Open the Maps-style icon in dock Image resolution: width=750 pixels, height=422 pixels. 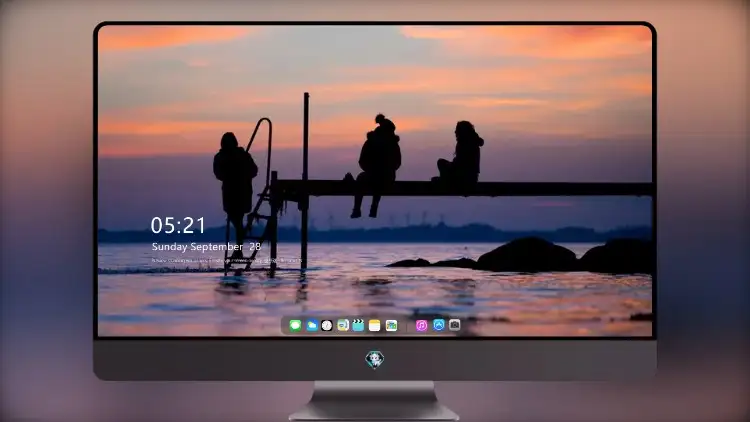(x=342, y=325)
